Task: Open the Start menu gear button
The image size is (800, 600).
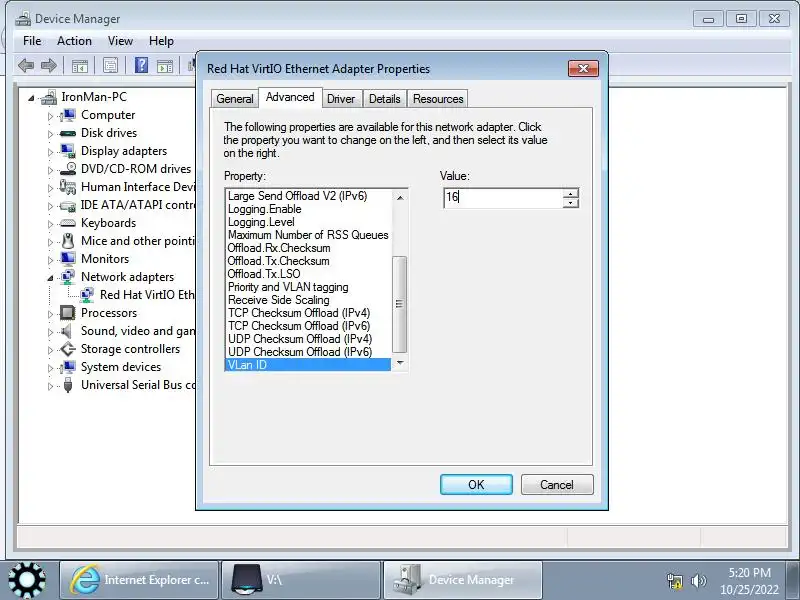Action: click(27, 580)
